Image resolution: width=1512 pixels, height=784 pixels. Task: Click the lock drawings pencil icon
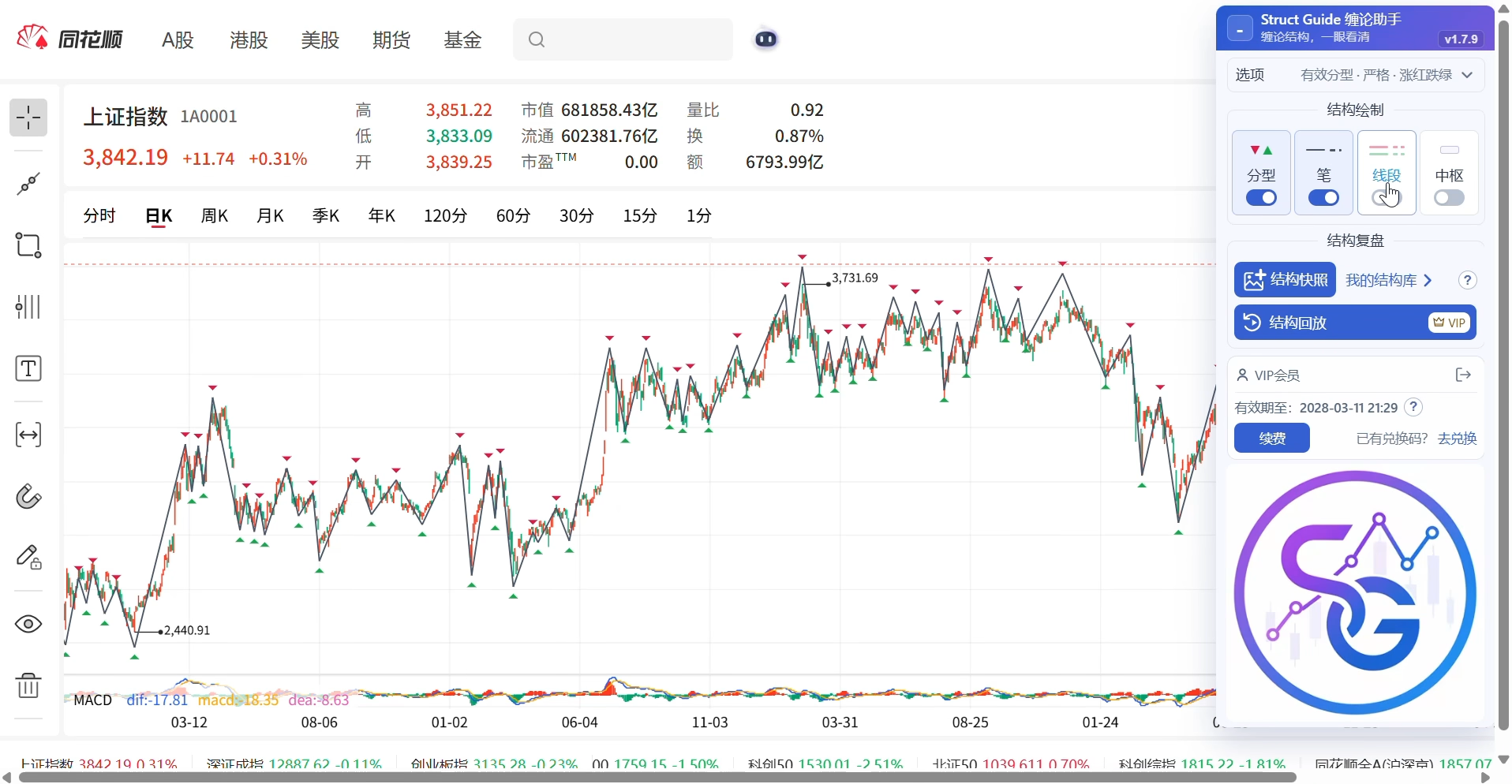(x=28, y=558)
